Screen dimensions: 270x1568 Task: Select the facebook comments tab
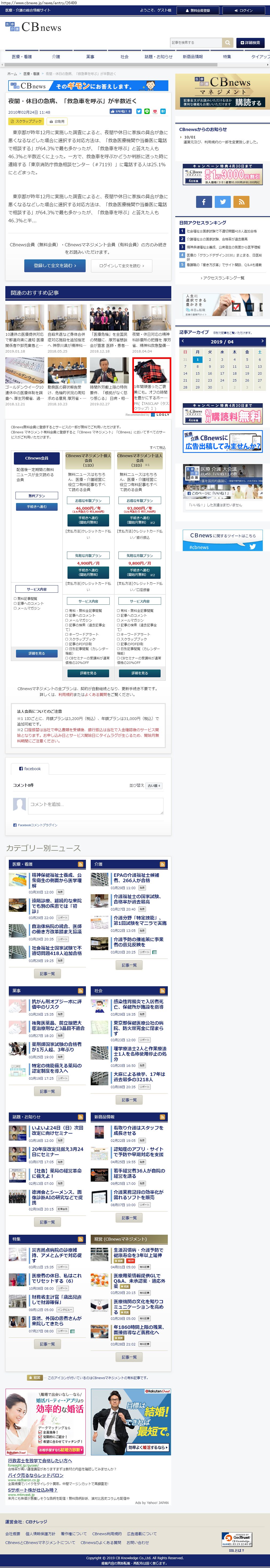coord(30,768)
